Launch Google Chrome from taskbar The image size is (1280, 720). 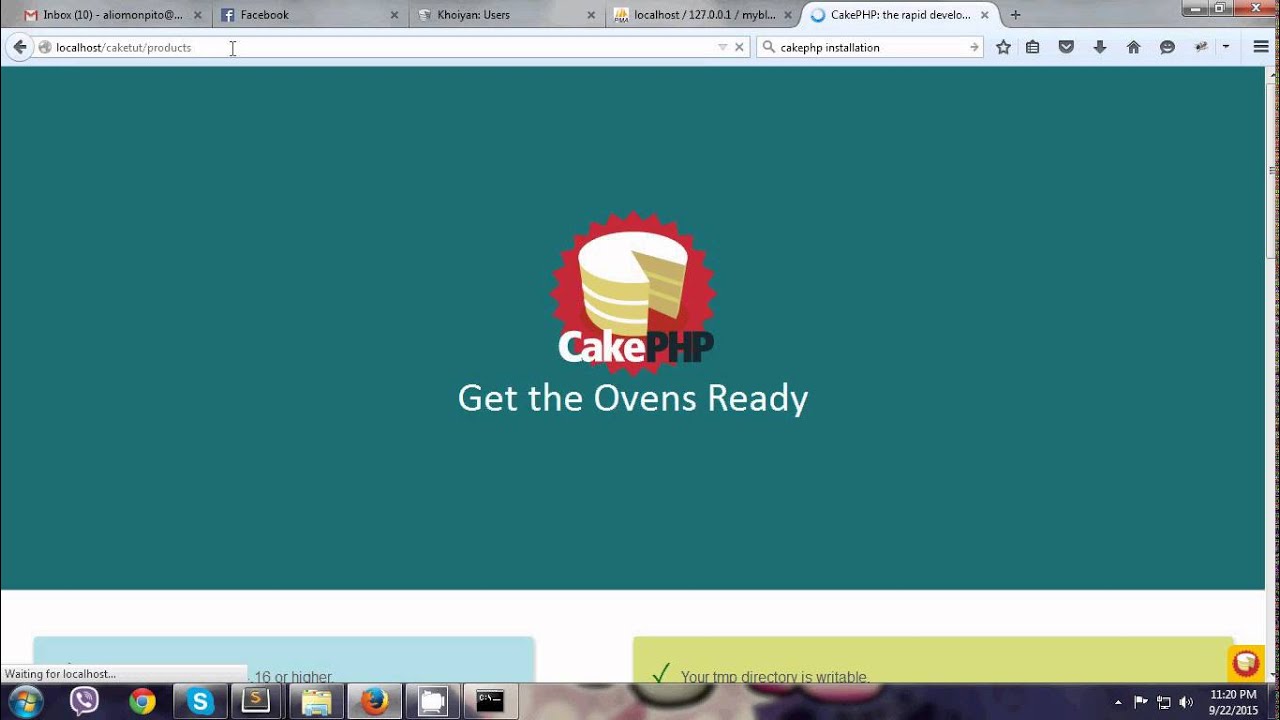pyautogui.click(x=142, y=702)
